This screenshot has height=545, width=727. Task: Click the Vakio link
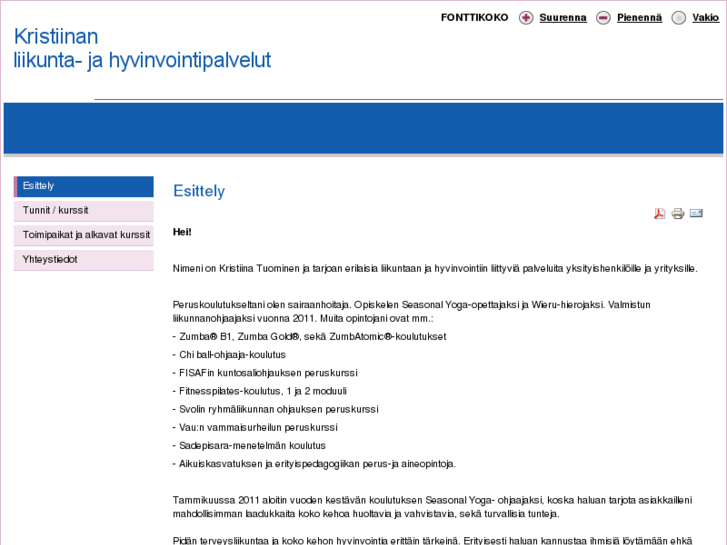706,18
